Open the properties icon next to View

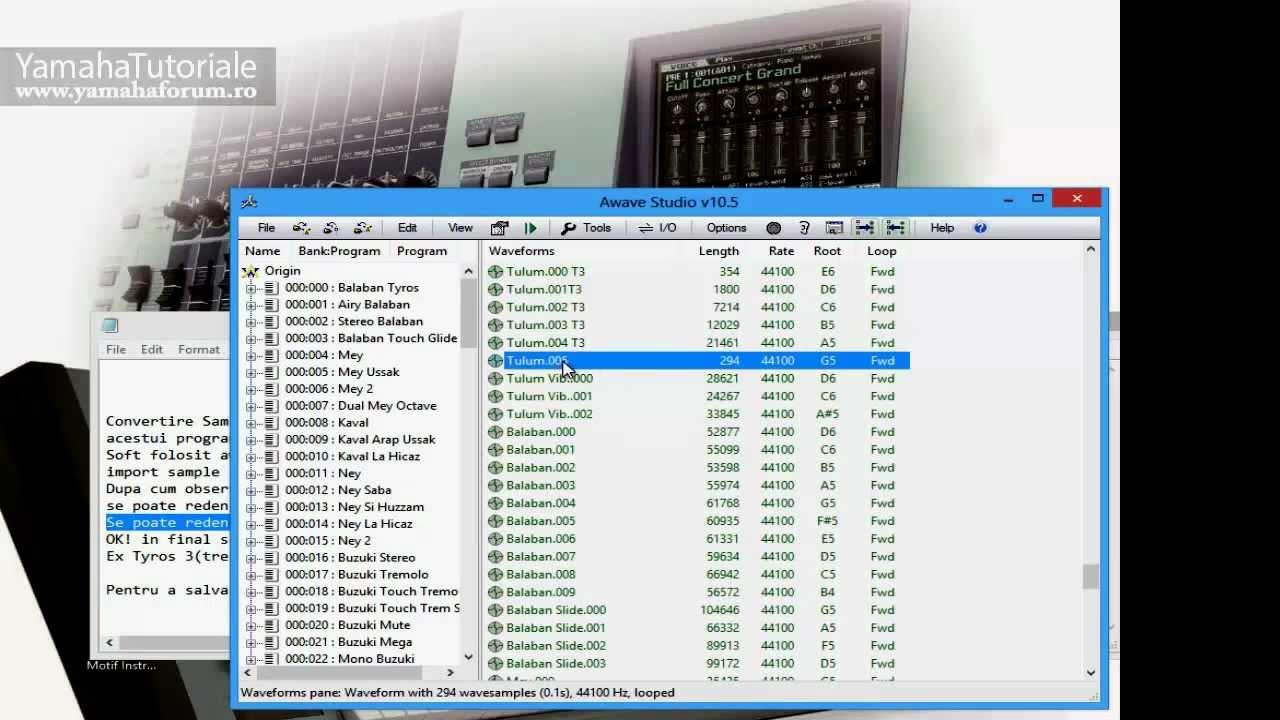coord(500,228)
